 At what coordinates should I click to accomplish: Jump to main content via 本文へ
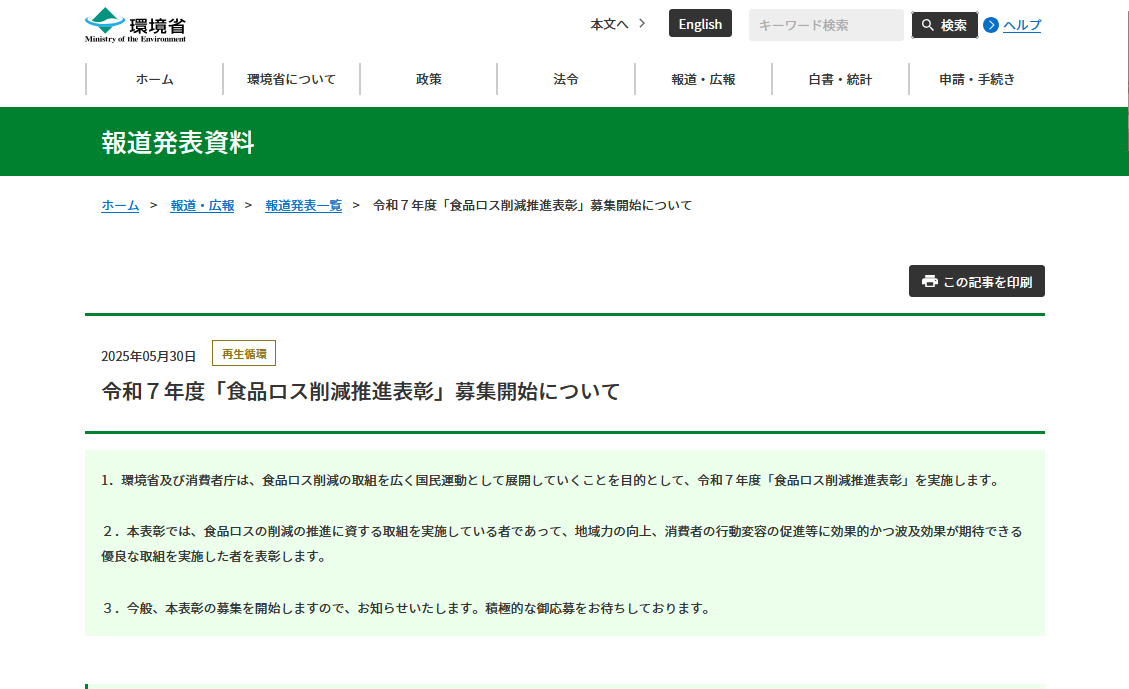point(609,24)
